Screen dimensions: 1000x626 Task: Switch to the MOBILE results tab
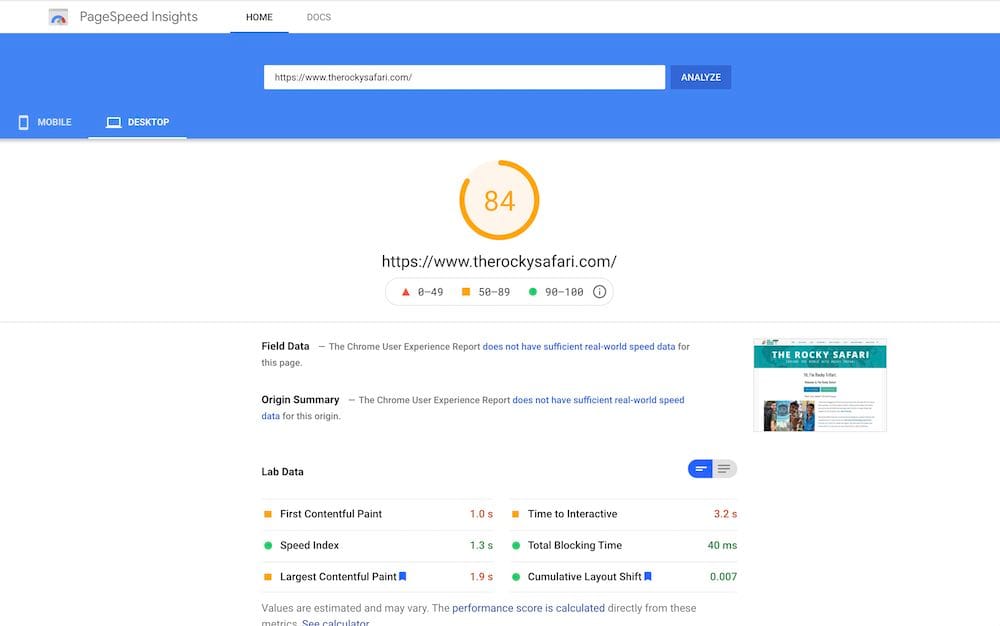coord(45,122)
